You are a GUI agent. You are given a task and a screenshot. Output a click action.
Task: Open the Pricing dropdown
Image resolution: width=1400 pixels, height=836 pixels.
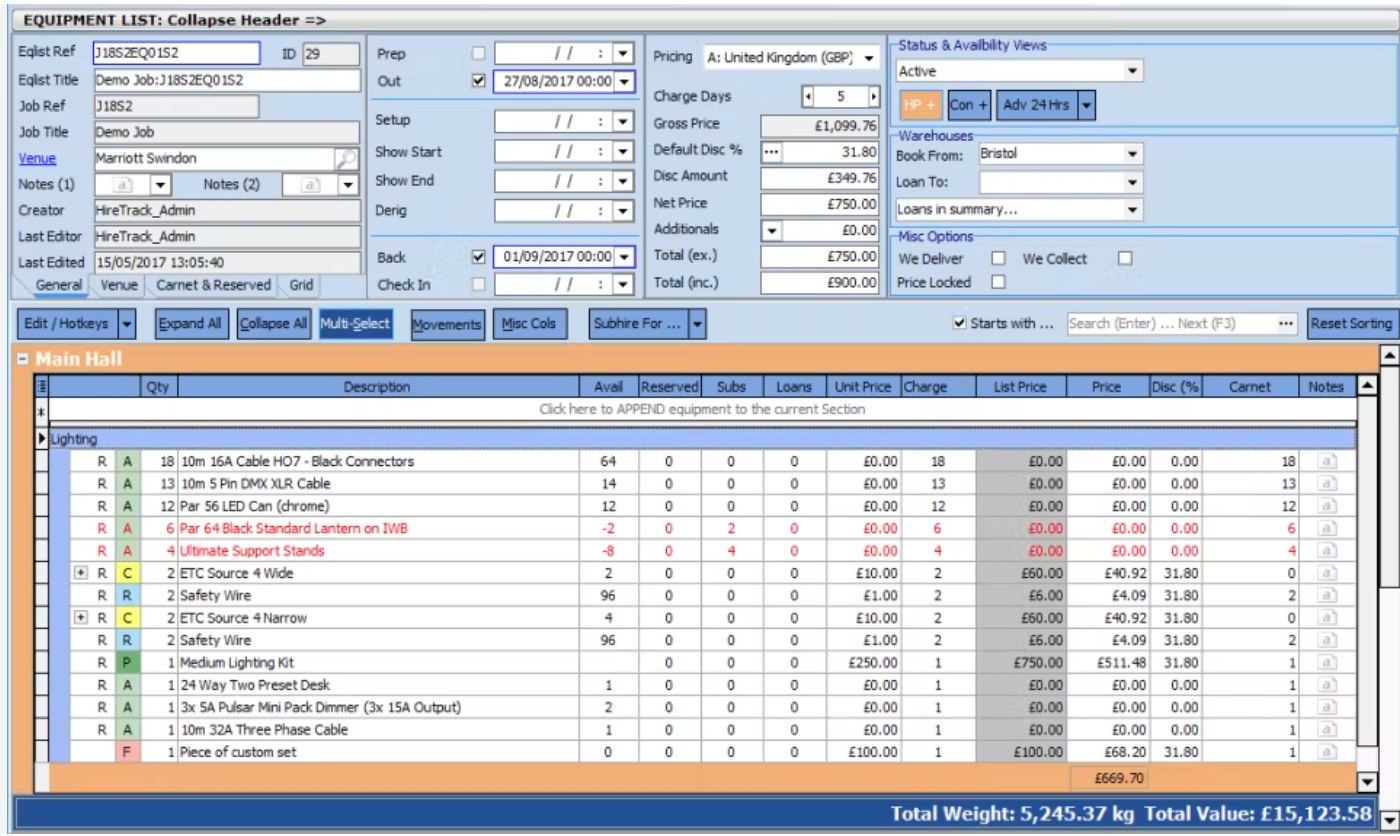click(x=869, y=57)
